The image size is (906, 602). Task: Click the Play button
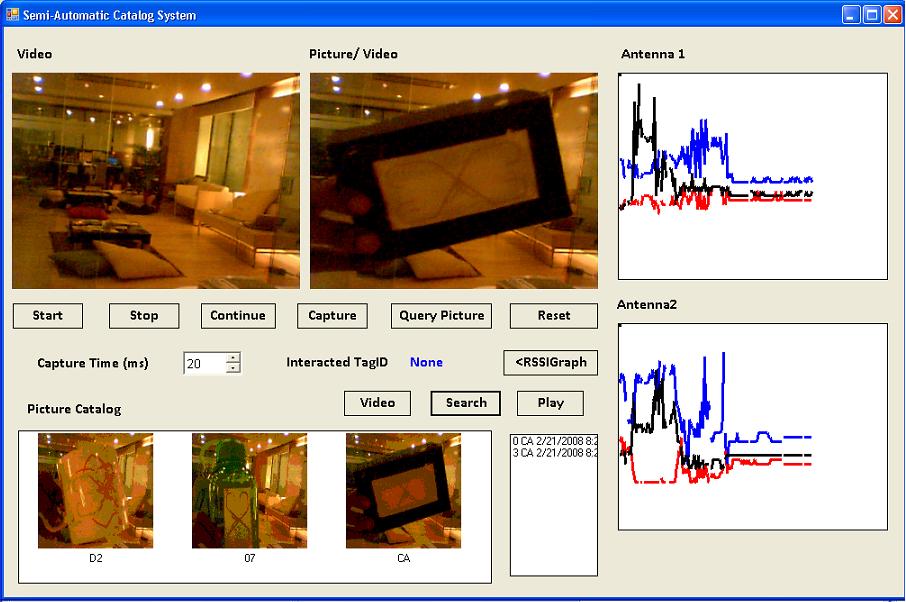(x=550, y=403)
